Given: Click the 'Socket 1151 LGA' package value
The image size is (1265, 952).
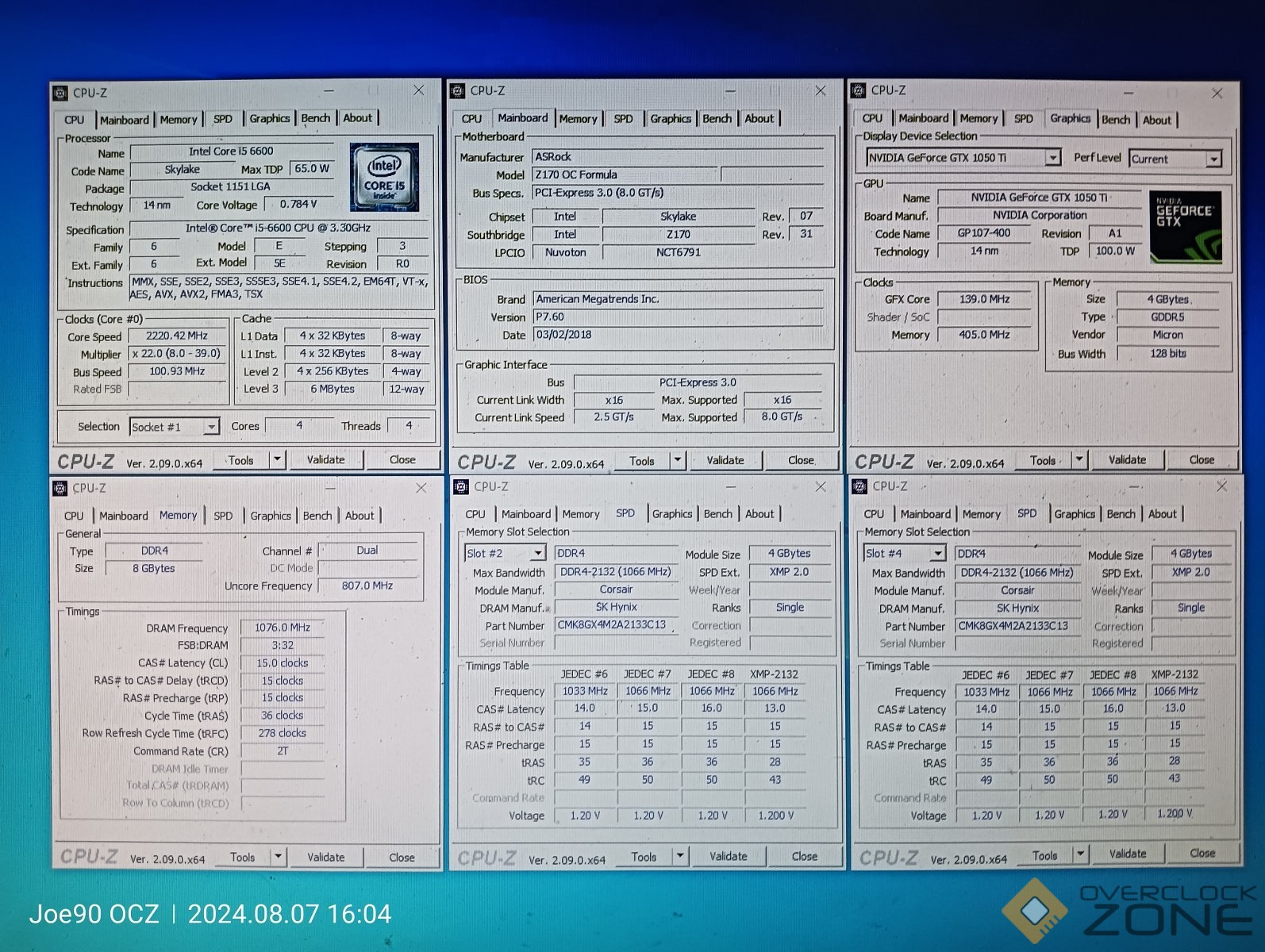Looking at the screenshot, I should 230,187.
